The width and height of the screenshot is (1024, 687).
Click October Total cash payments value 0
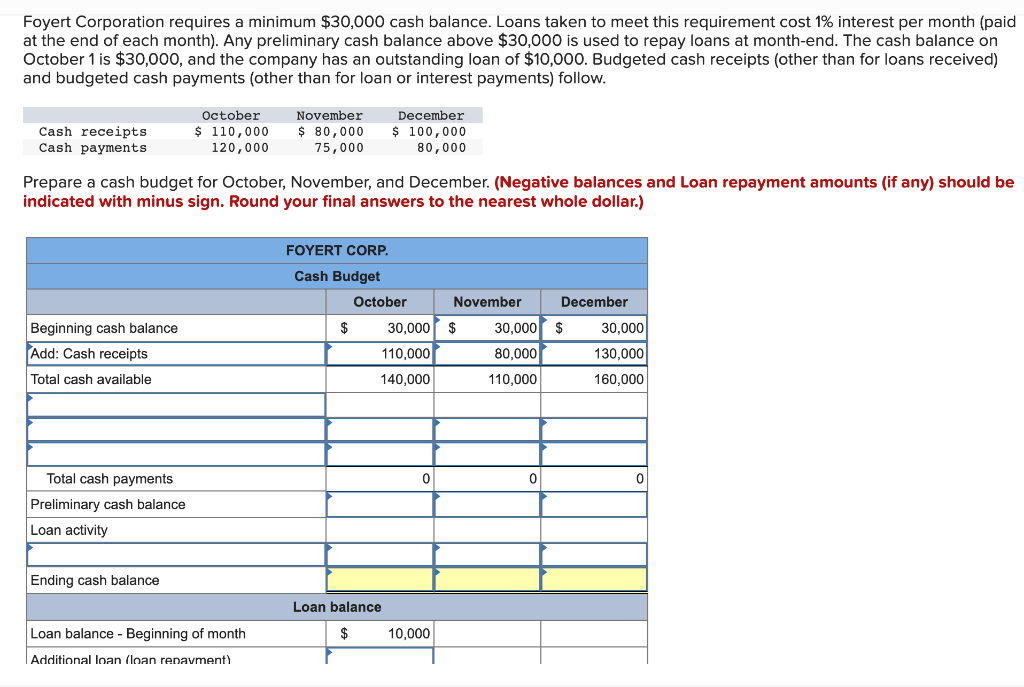tap(426, 479)
